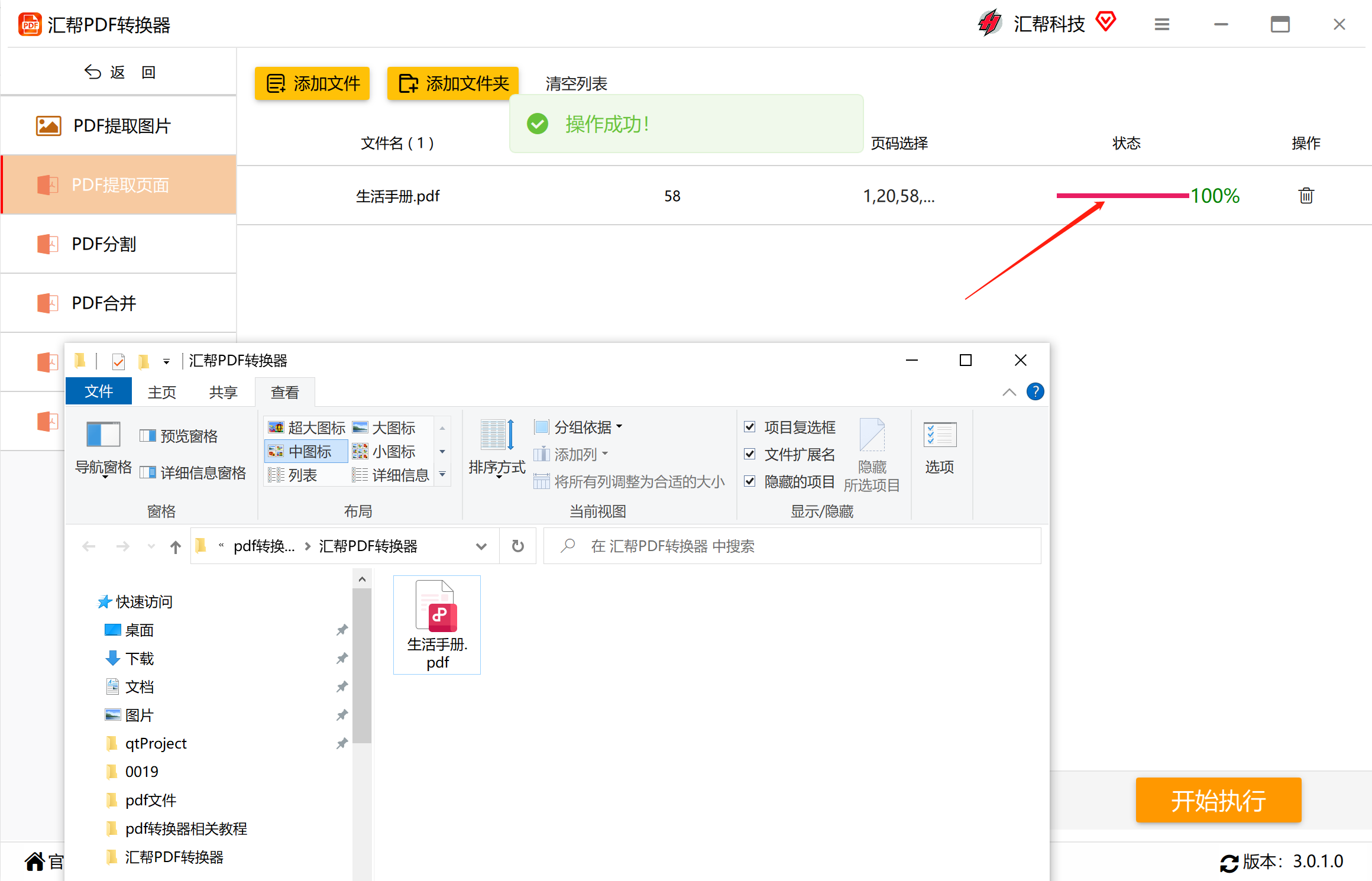Click the 隐藏所选项目 icon
This screenshot has height=881, width=1372.
pos(872,455)
